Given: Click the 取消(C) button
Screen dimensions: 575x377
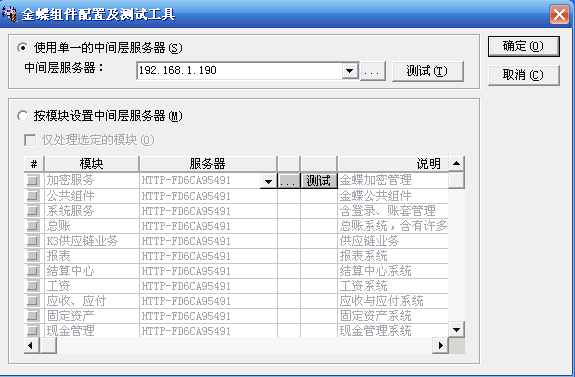Looking at the screenshot, I should point(524,75).
